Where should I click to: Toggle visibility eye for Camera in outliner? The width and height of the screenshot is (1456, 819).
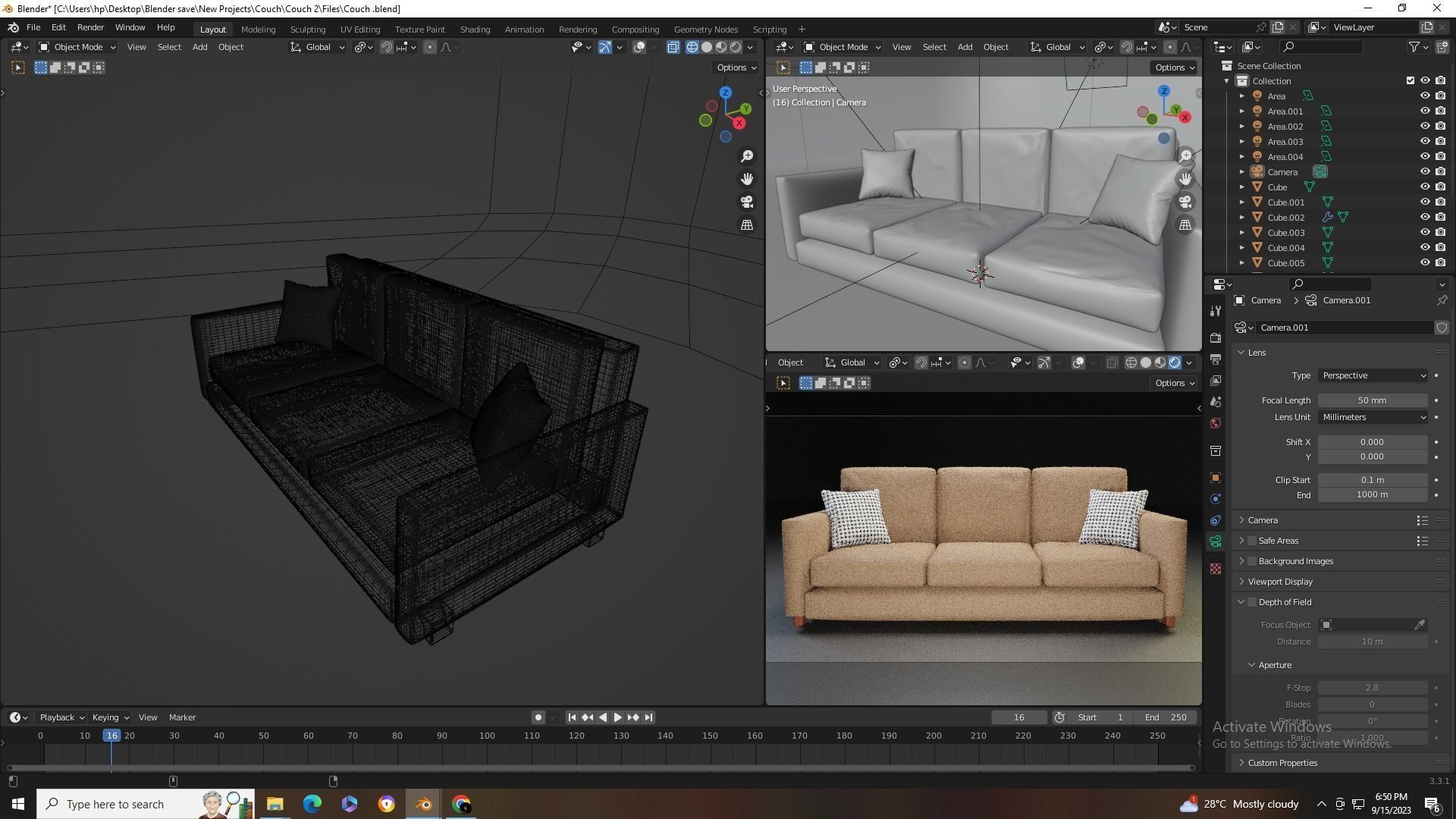click(x=1425, y=171)
